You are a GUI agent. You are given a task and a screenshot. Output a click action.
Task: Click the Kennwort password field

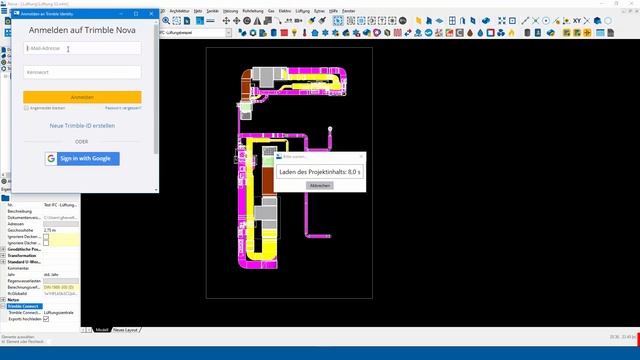[x=82, y=72]
